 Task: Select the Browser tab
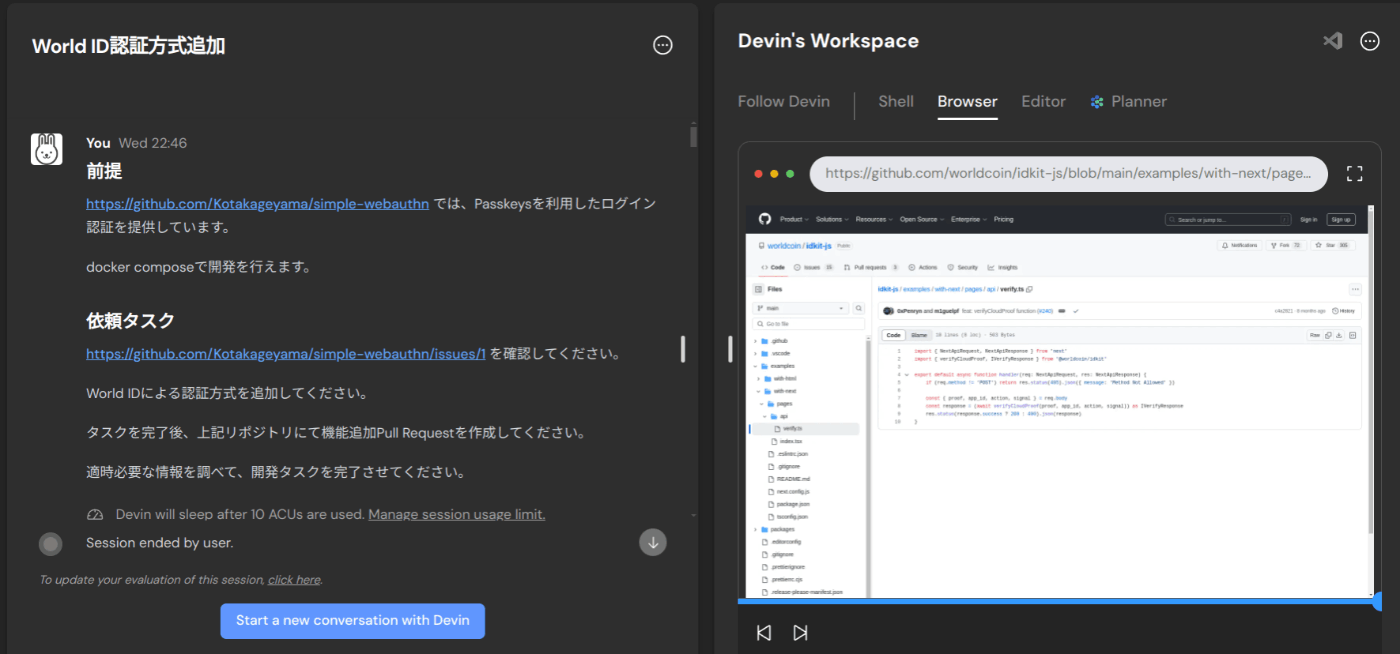tap(967, 101)
